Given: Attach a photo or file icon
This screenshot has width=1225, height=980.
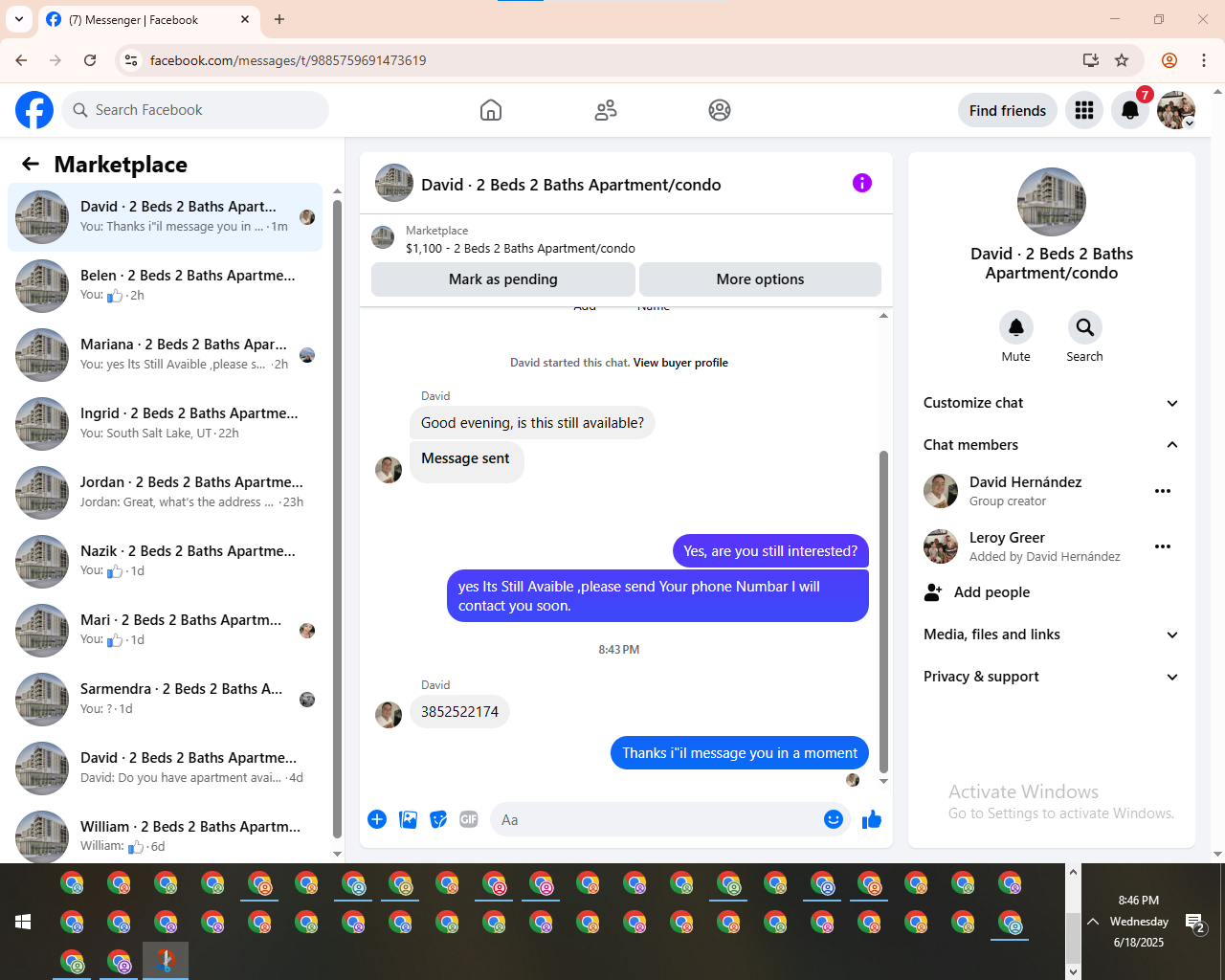Looking at the screenshot, I should point(408,819).
